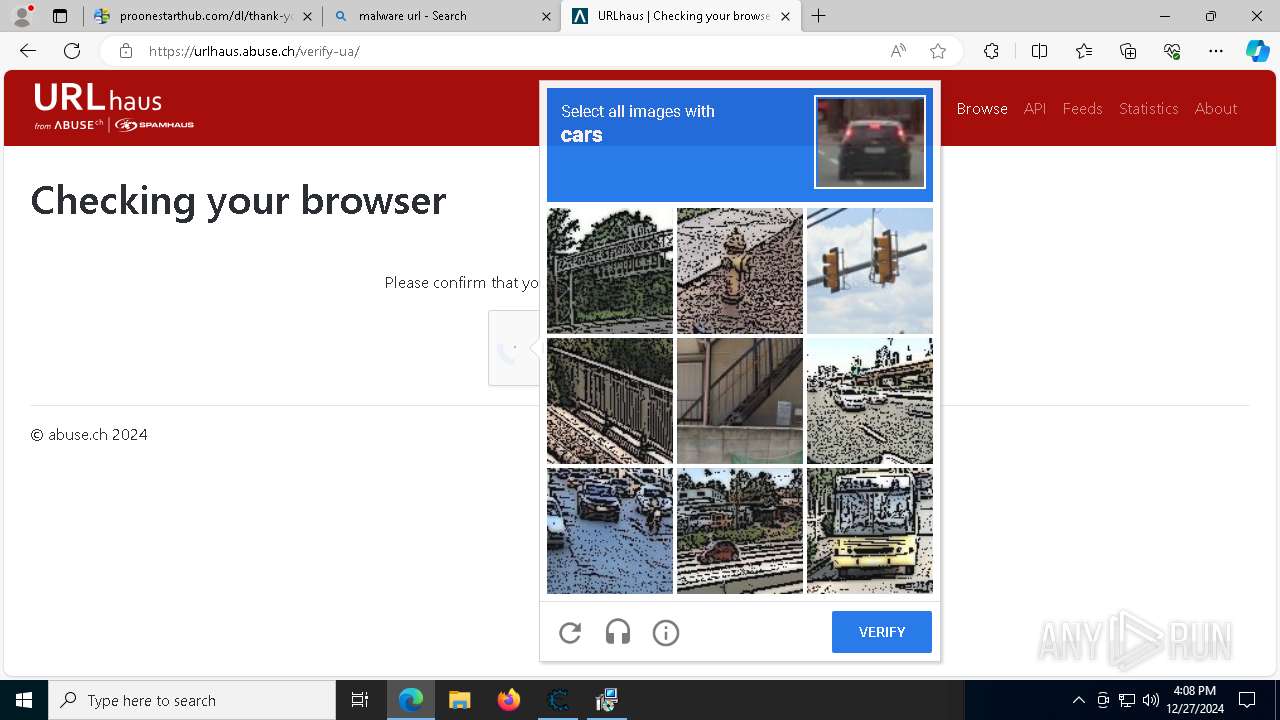Go back to the previous page
The width and height of the screenshot is (1280, 720).
point(28,51)
